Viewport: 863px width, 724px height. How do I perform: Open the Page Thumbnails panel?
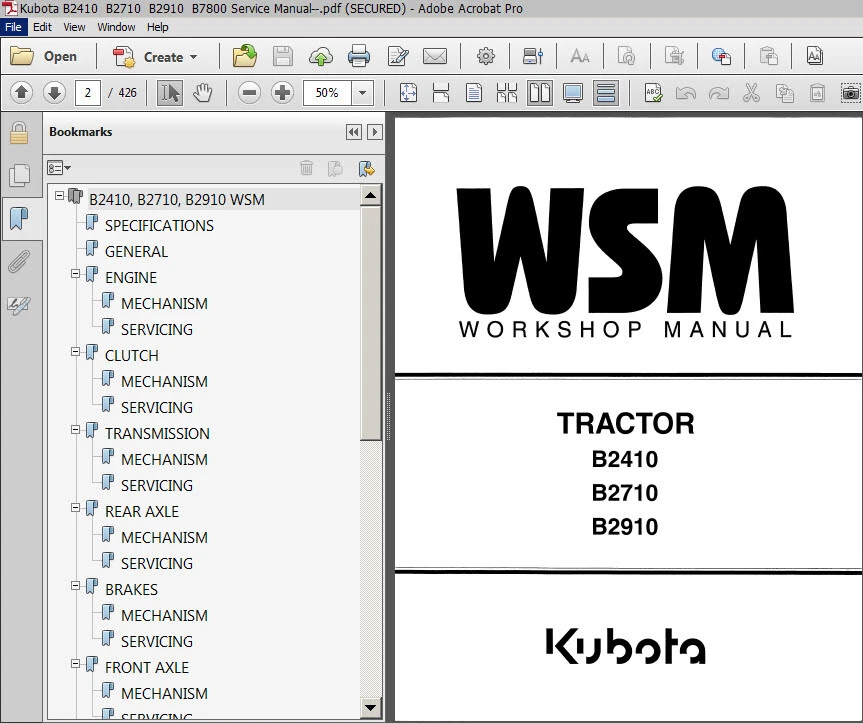click(18, 176)
